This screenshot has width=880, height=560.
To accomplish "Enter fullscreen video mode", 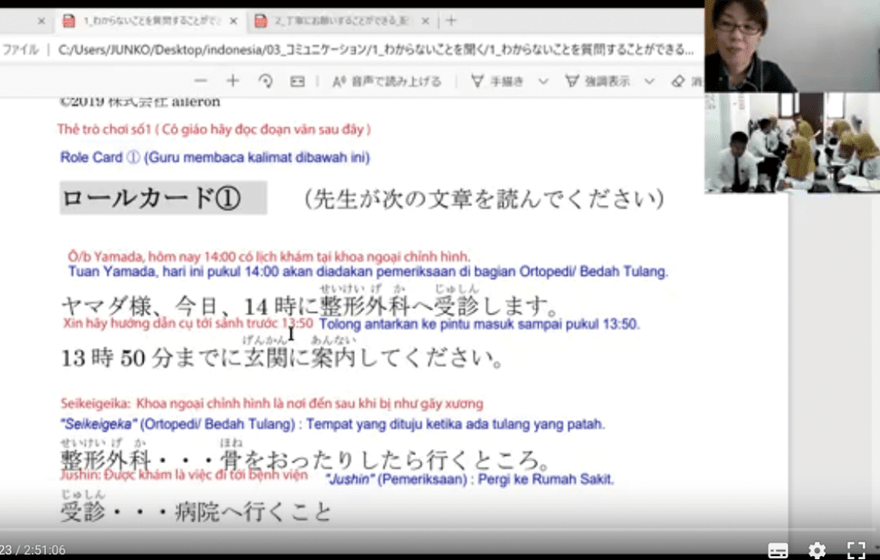I will click(x=856, y=550).
